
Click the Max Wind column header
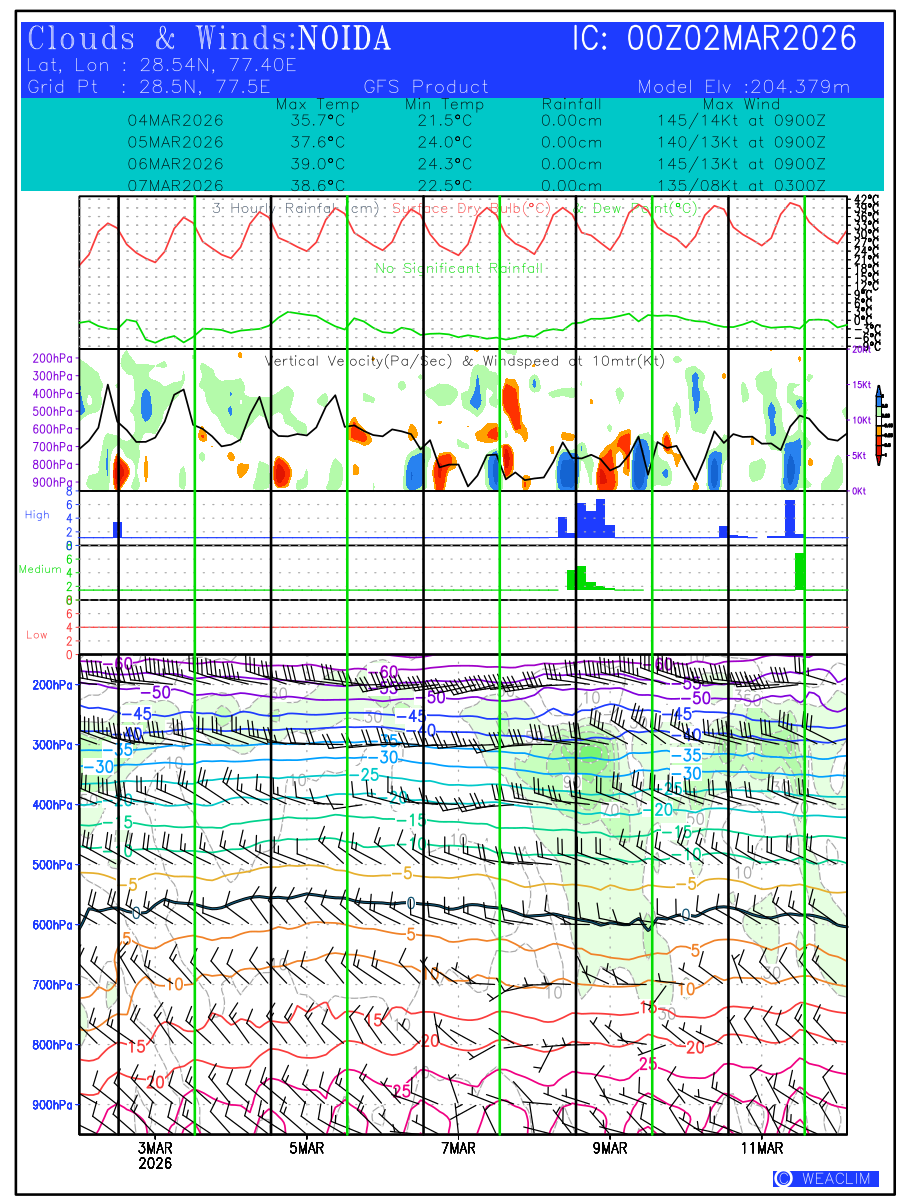pos(741,104)
